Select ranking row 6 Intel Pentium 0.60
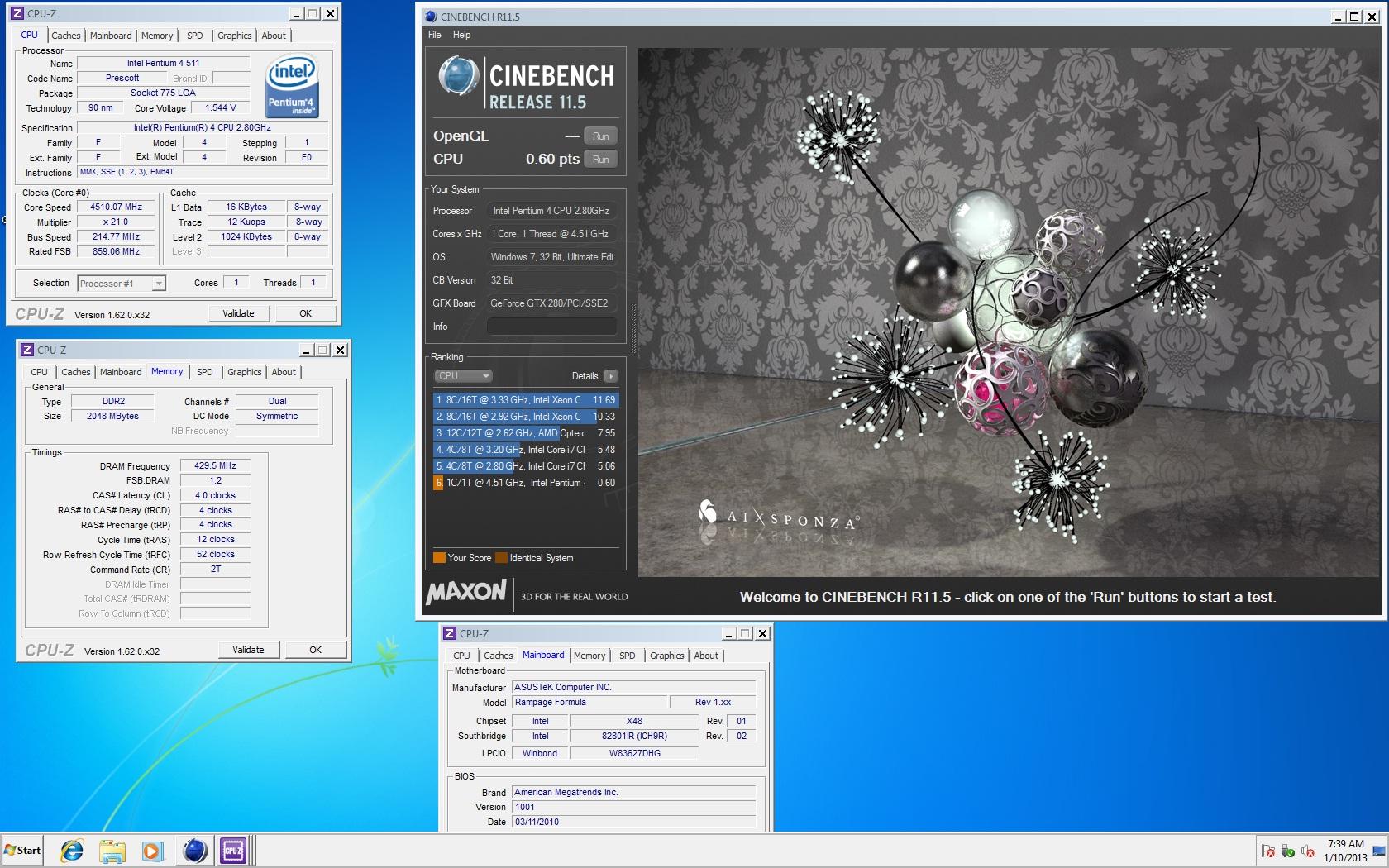This screenshot has height=868, width=1389. pos(526,483)
